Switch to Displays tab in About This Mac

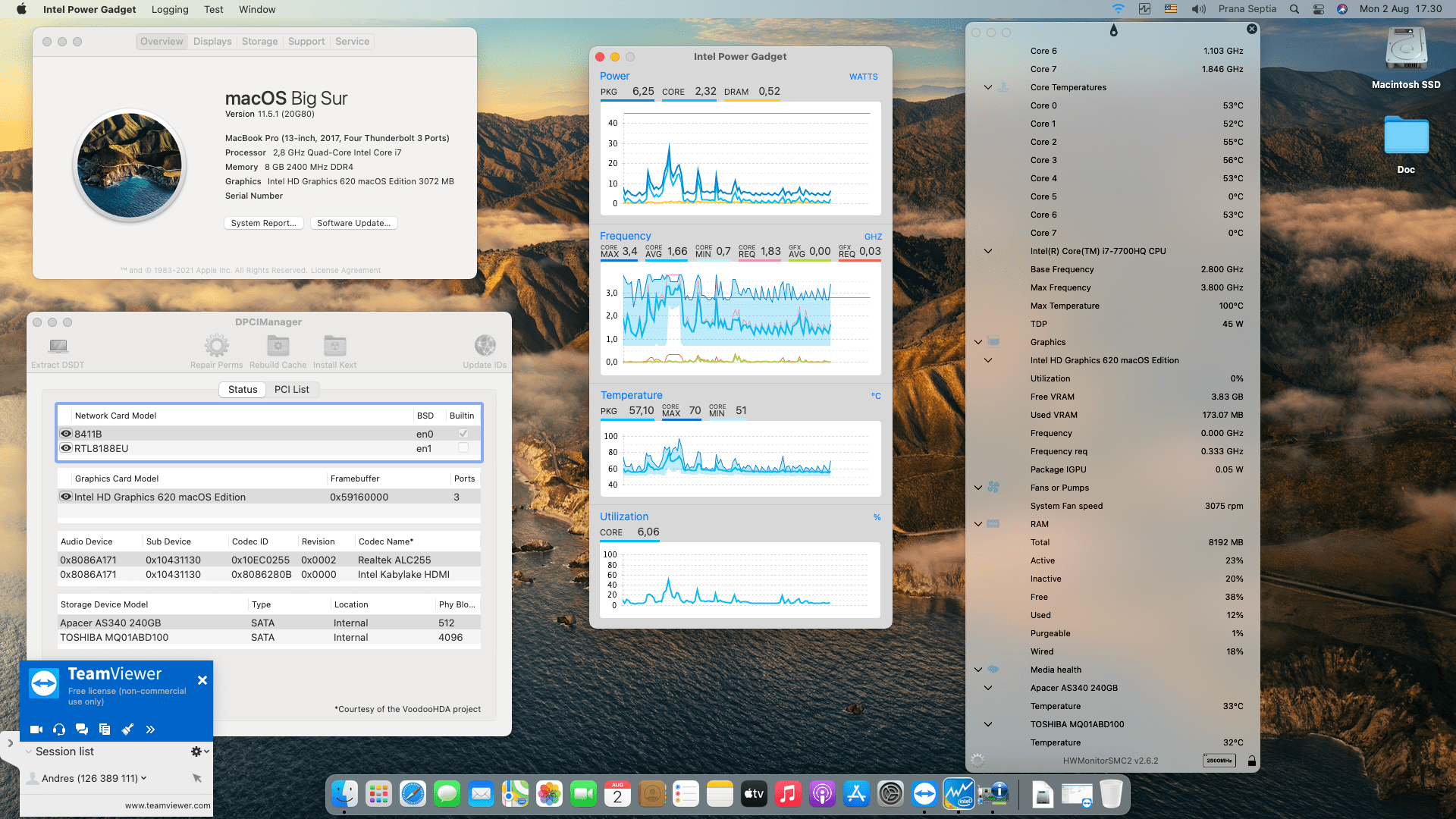(x=212, y=42)
